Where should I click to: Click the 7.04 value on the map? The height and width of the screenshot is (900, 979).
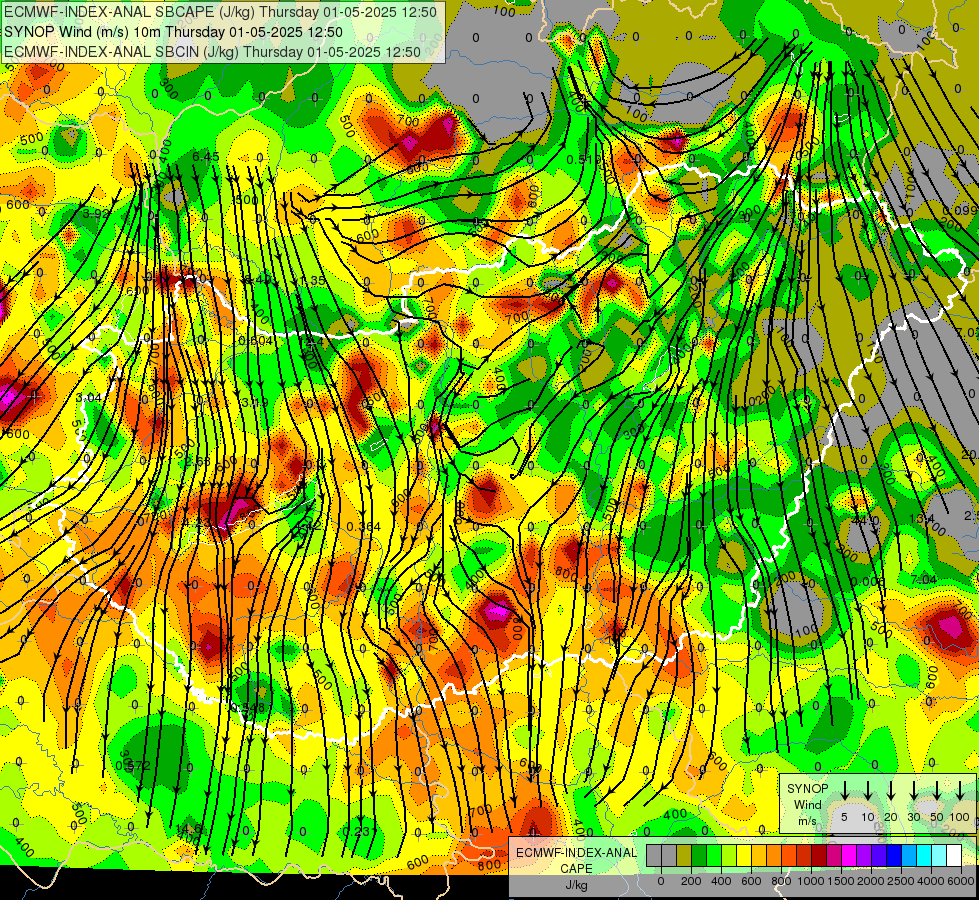[923, 580]
